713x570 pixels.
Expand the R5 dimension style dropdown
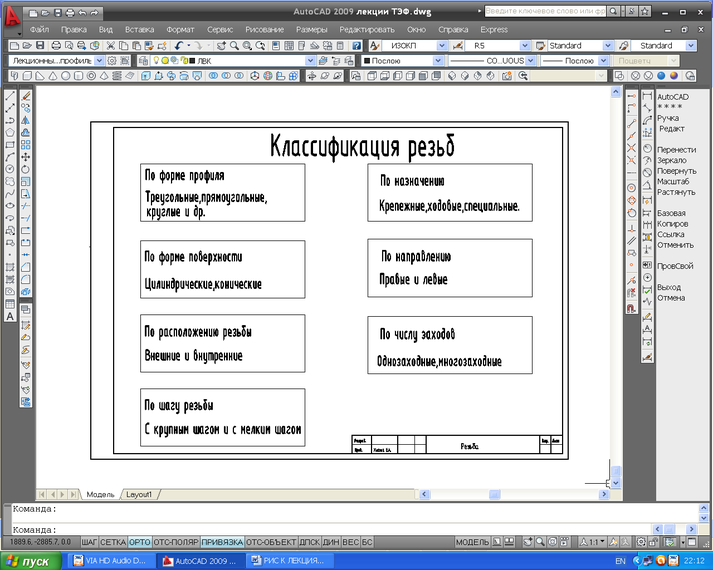click(525, 46)
